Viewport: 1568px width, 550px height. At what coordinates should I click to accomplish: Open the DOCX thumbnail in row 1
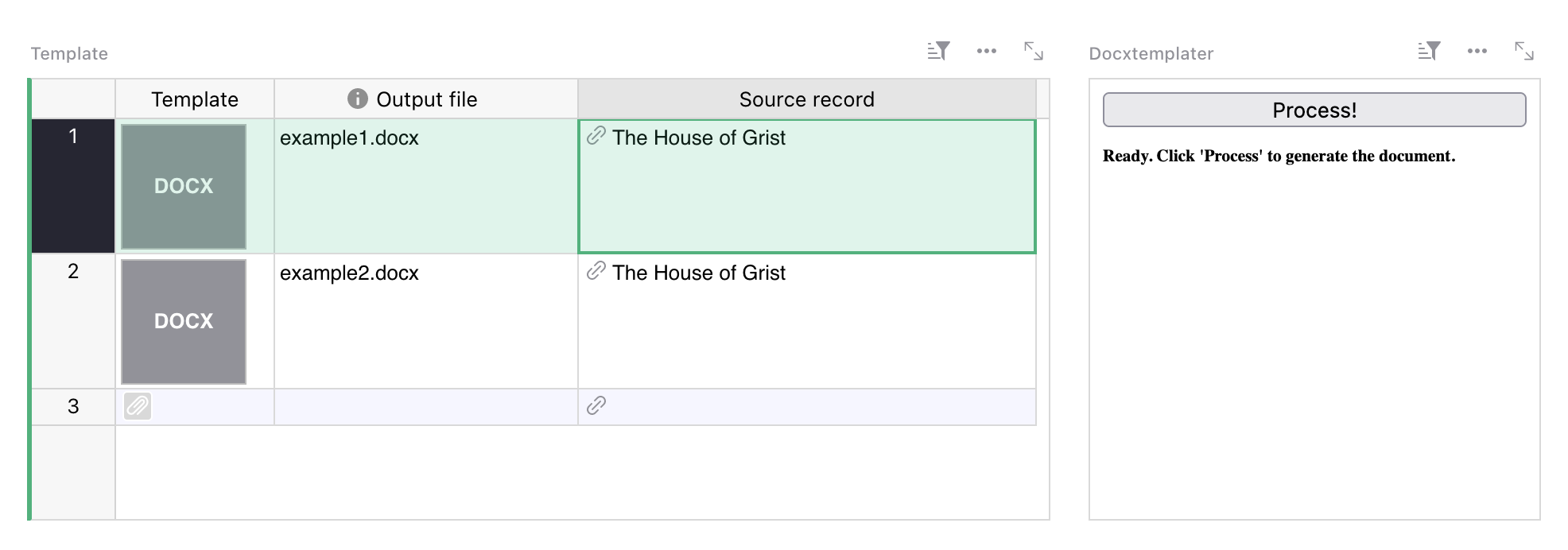pos(183,185)
